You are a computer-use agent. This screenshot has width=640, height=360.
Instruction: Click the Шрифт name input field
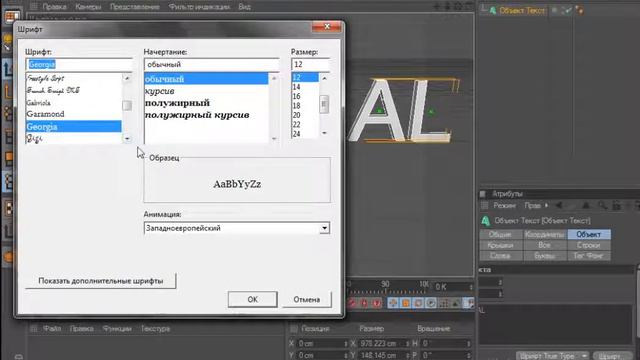click(79, 64)
